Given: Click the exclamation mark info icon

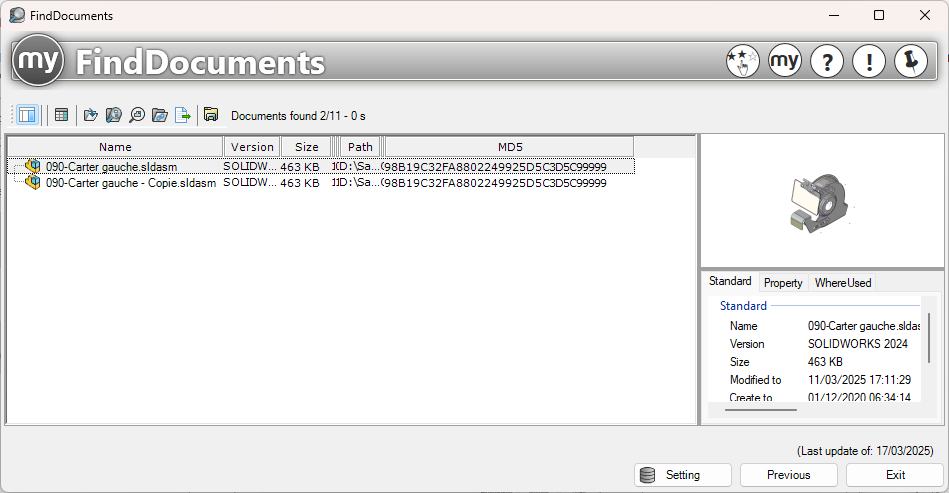Looking at the screenshot, I should 869,62.
